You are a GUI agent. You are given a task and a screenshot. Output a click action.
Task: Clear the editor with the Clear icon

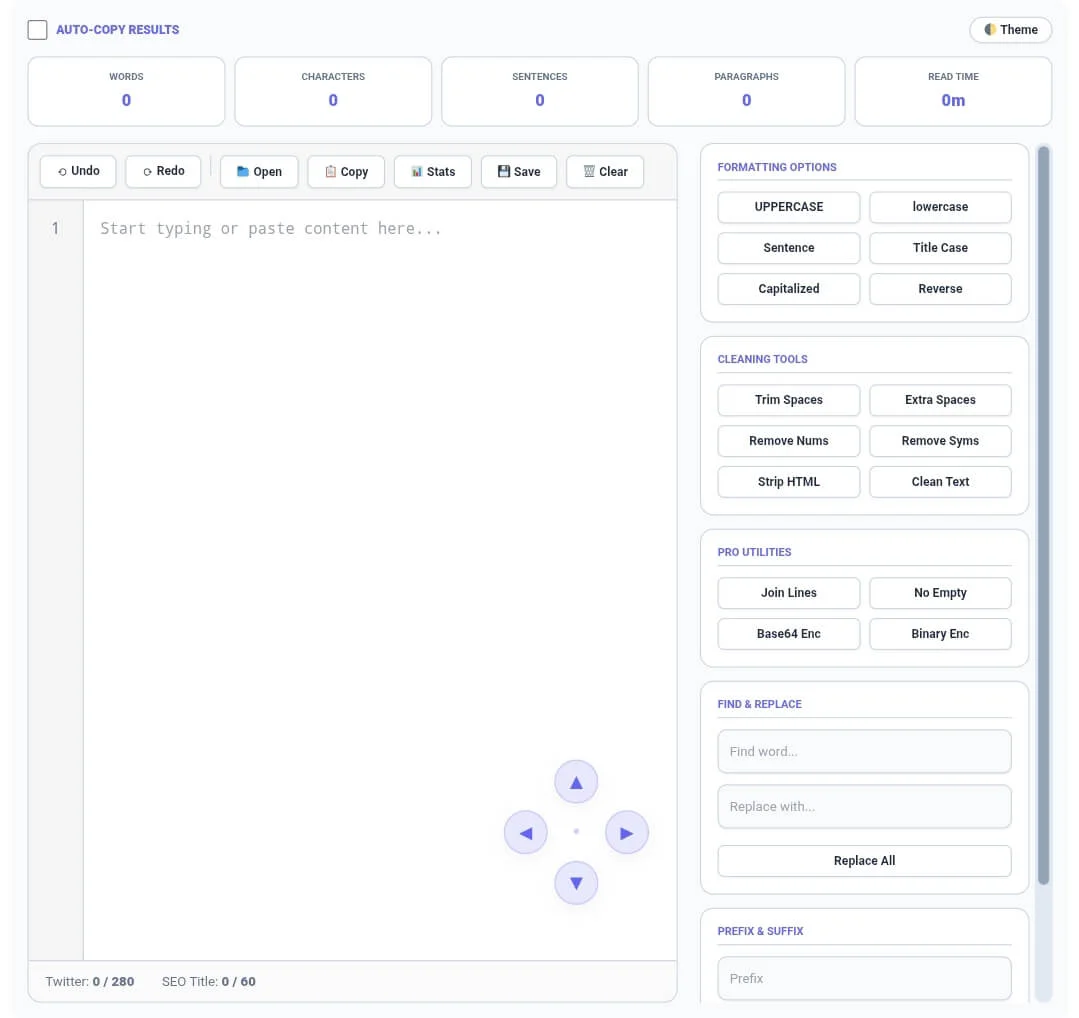[x=588, y=171]
